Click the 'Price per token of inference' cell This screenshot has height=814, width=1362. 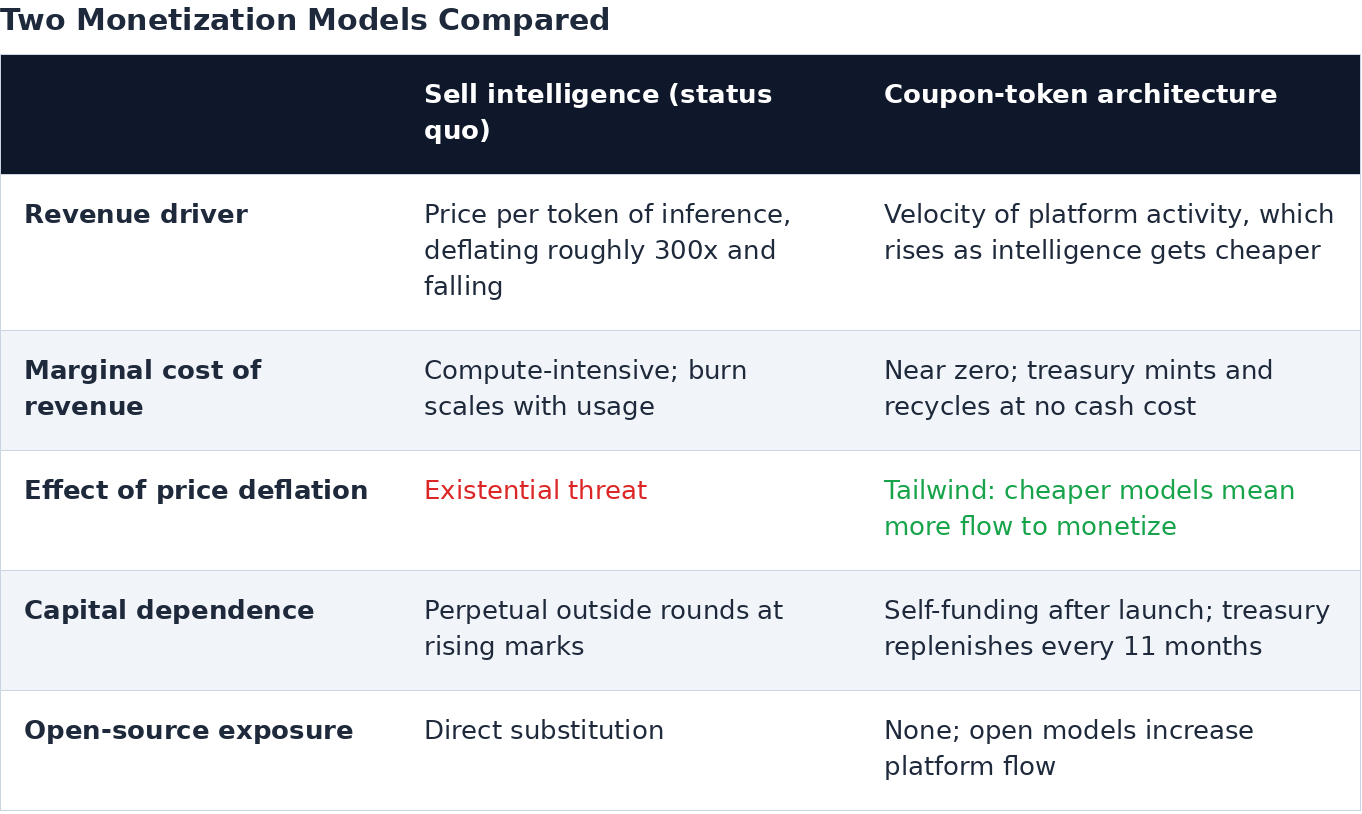point(630,252)
